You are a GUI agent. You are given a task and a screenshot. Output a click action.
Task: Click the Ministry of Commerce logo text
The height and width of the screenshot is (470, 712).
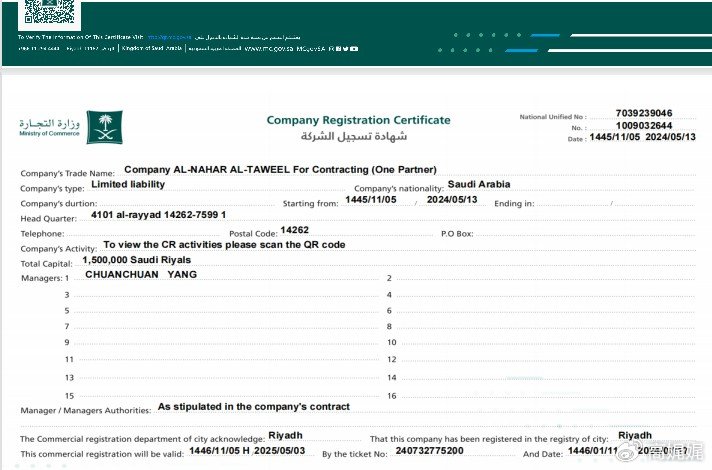(49, 127)
